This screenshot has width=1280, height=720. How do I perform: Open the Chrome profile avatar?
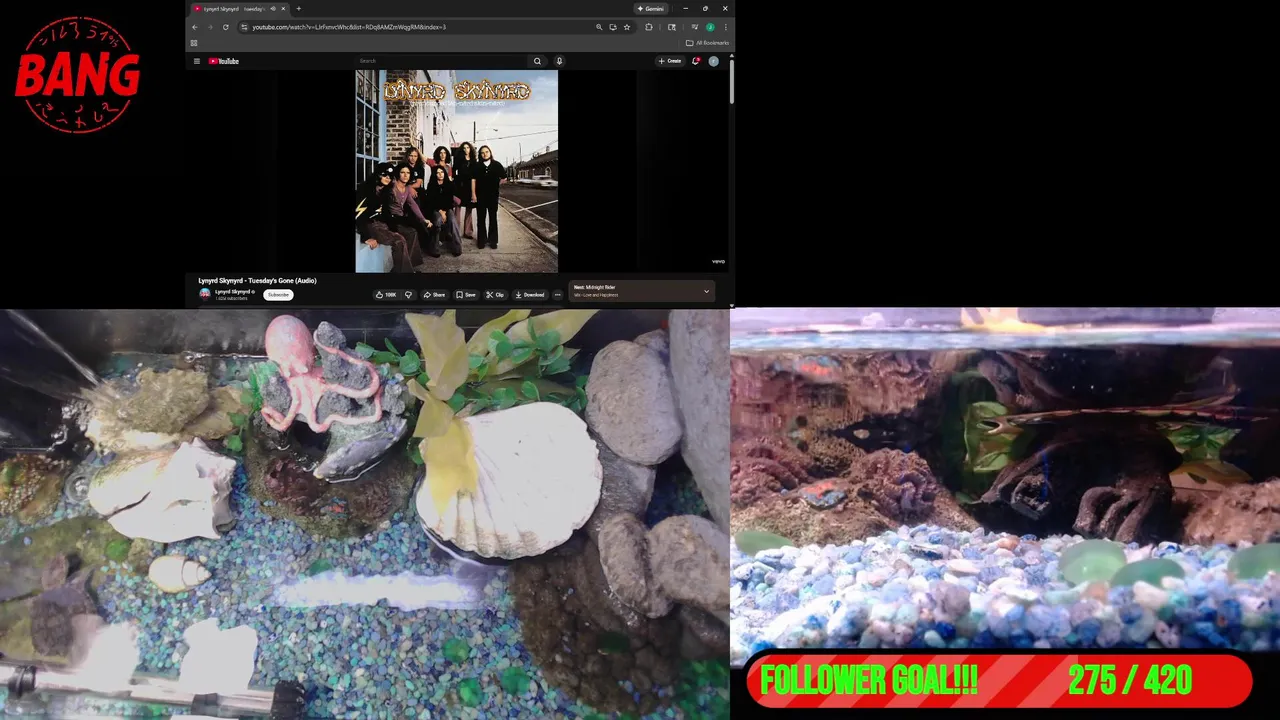(x=710, y=27)
